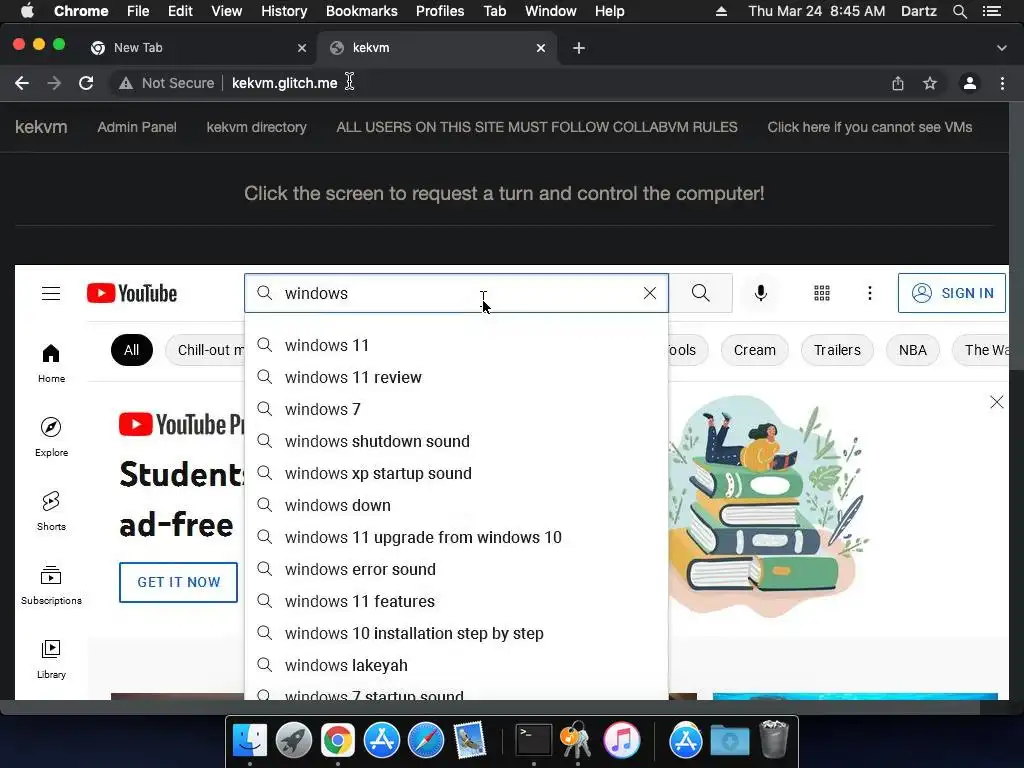Image resolution: width=1024 pixels, height=768 pixels.
Task: Open Terminal from the Dock
Action: [534, 740]
